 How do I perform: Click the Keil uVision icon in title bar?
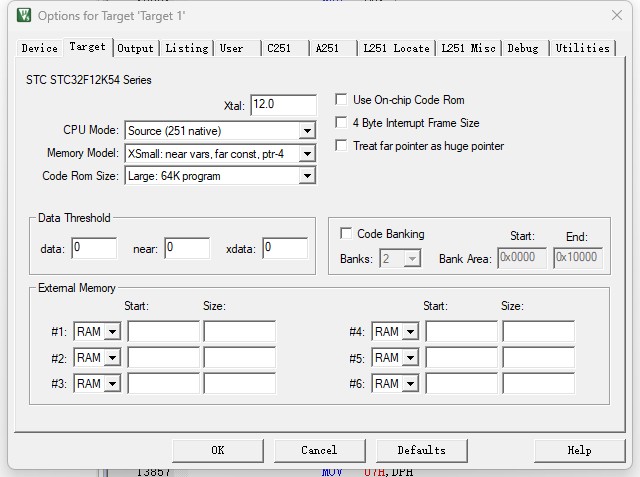[24, 15]
